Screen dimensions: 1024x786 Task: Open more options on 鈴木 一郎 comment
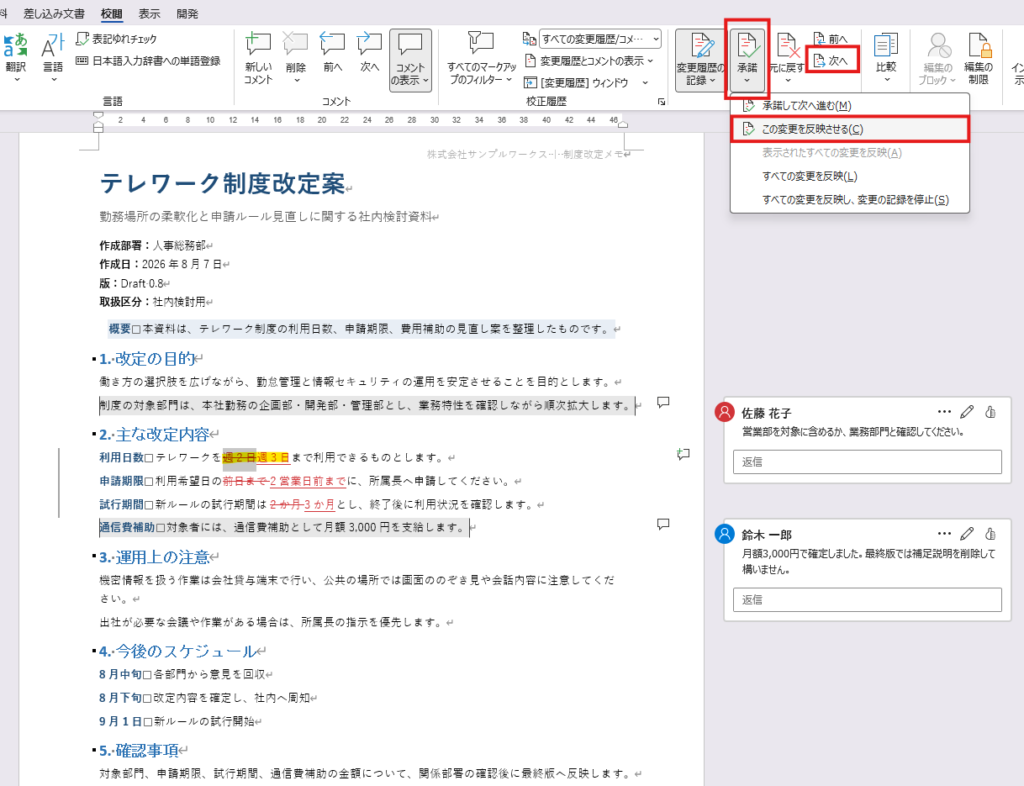click(x=944, y=533)
